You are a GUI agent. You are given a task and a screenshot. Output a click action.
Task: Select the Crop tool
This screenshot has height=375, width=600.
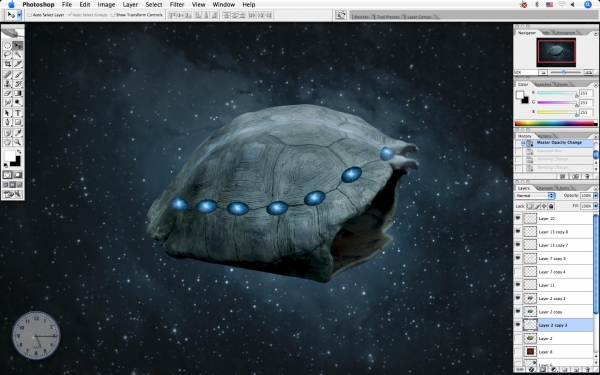(x=7, y=64)
